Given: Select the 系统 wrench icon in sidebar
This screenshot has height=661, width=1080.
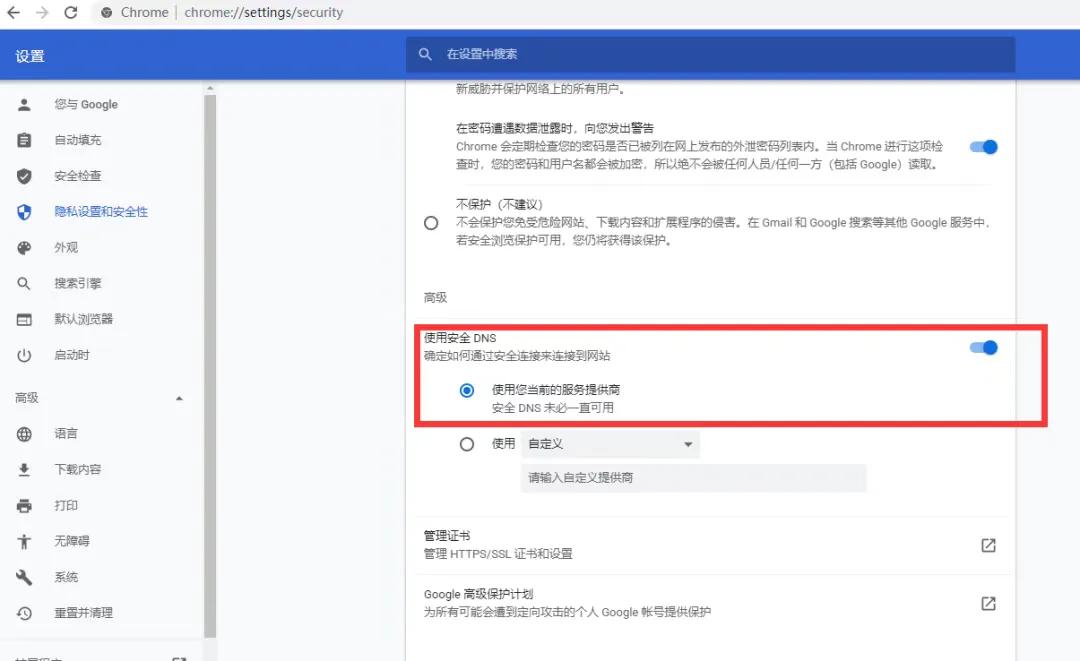Looking at the screenshot, I should [24, 576].
